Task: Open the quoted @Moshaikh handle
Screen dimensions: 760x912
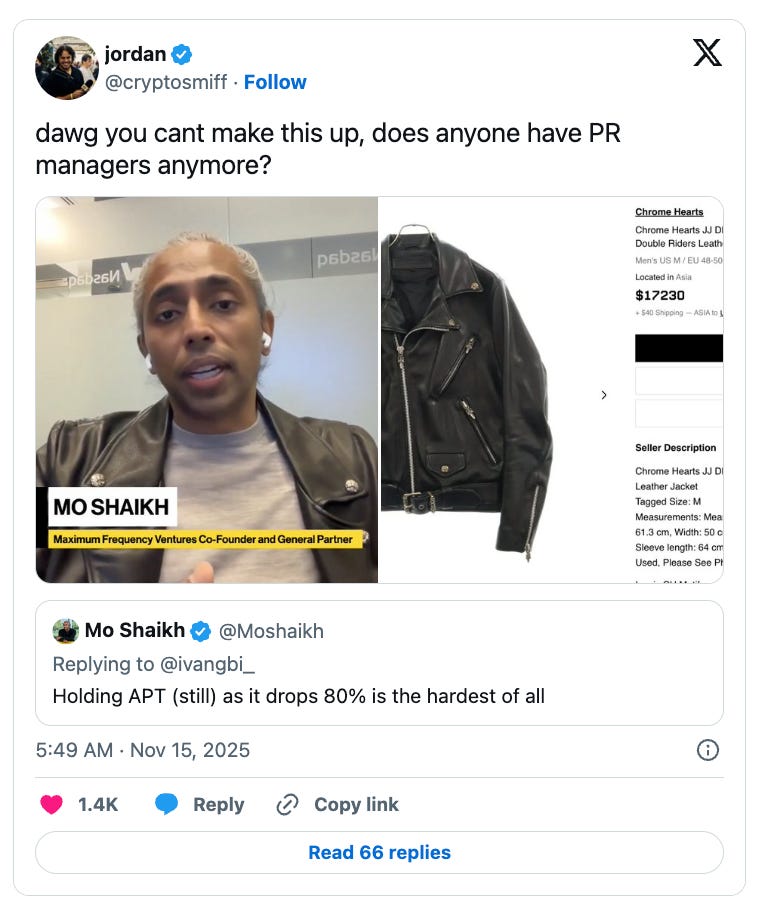Action: click(x=271, y=631)
